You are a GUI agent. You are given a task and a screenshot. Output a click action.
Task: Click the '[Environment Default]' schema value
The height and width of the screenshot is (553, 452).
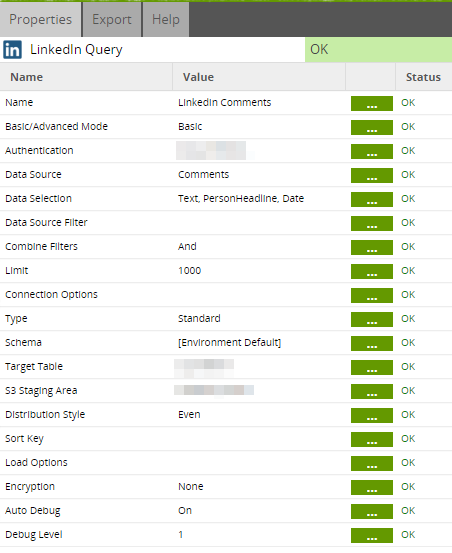coord(230,342)
